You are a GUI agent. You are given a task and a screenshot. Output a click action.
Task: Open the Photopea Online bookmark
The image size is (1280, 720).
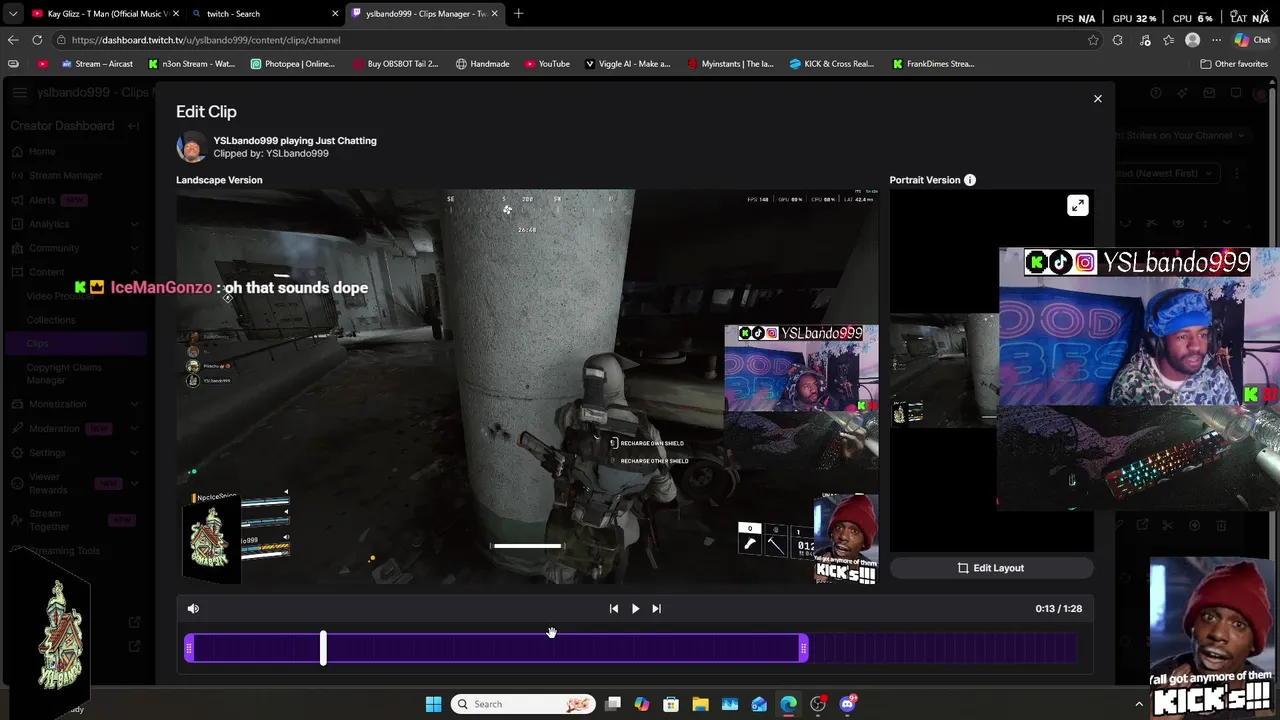[x=293, y=64]
